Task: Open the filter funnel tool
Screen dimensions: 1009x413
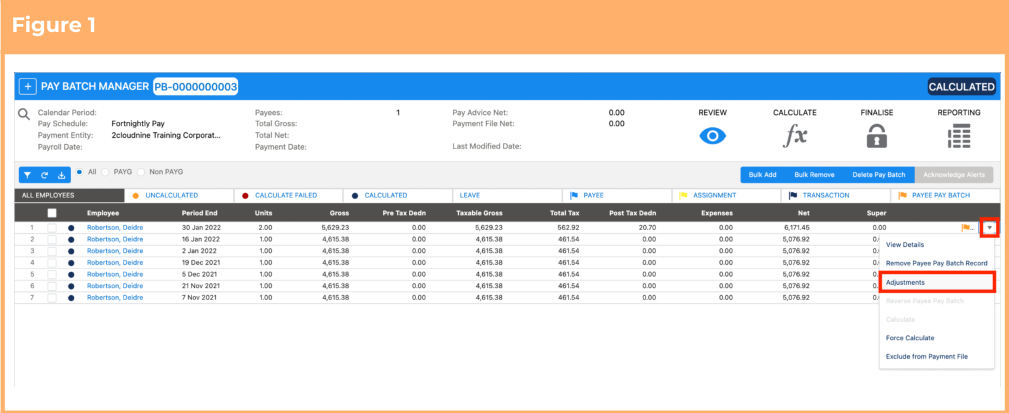Action: point(28,174)
